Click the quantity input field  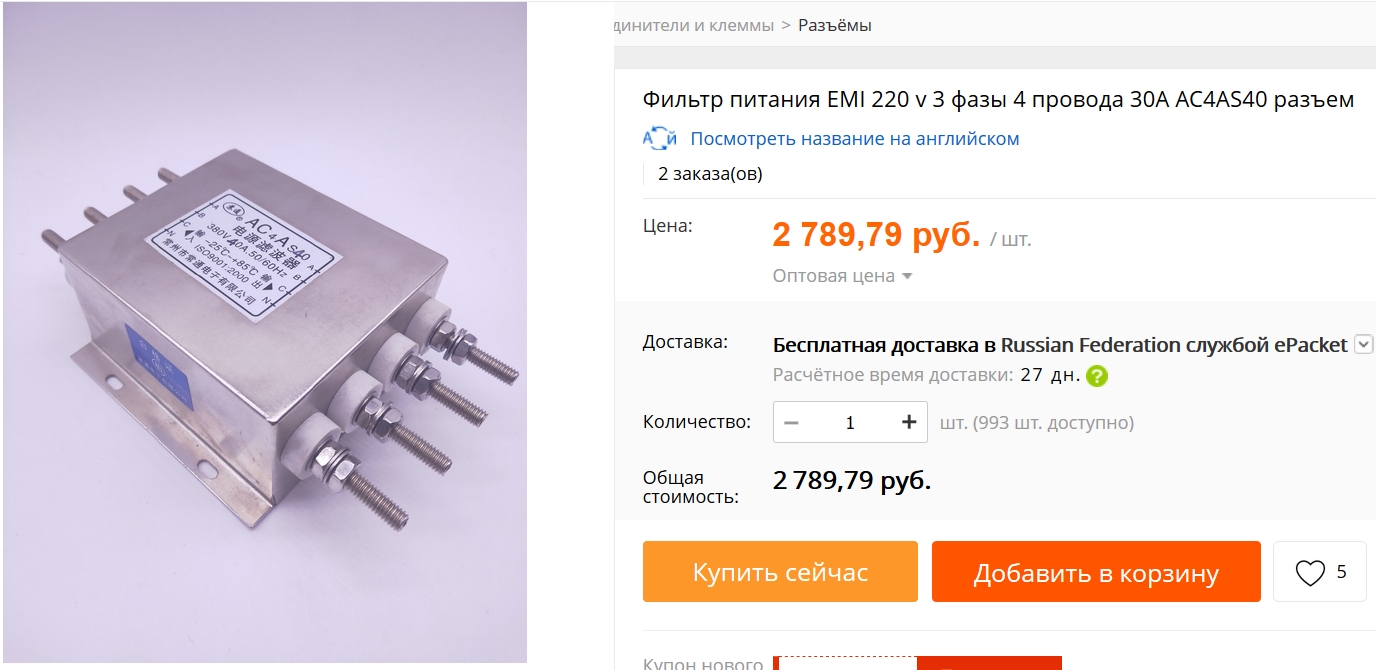[x=850, y=422]
